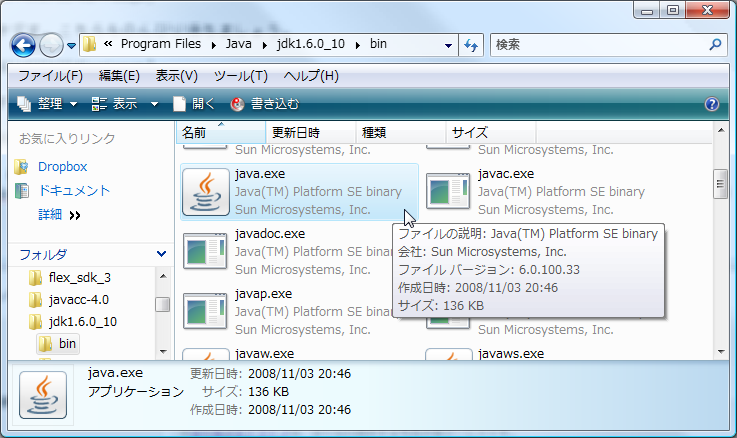This screenshot has height=438, width=737.
Task: Click the file list scrollbar thumb
Action: point(720,184)
